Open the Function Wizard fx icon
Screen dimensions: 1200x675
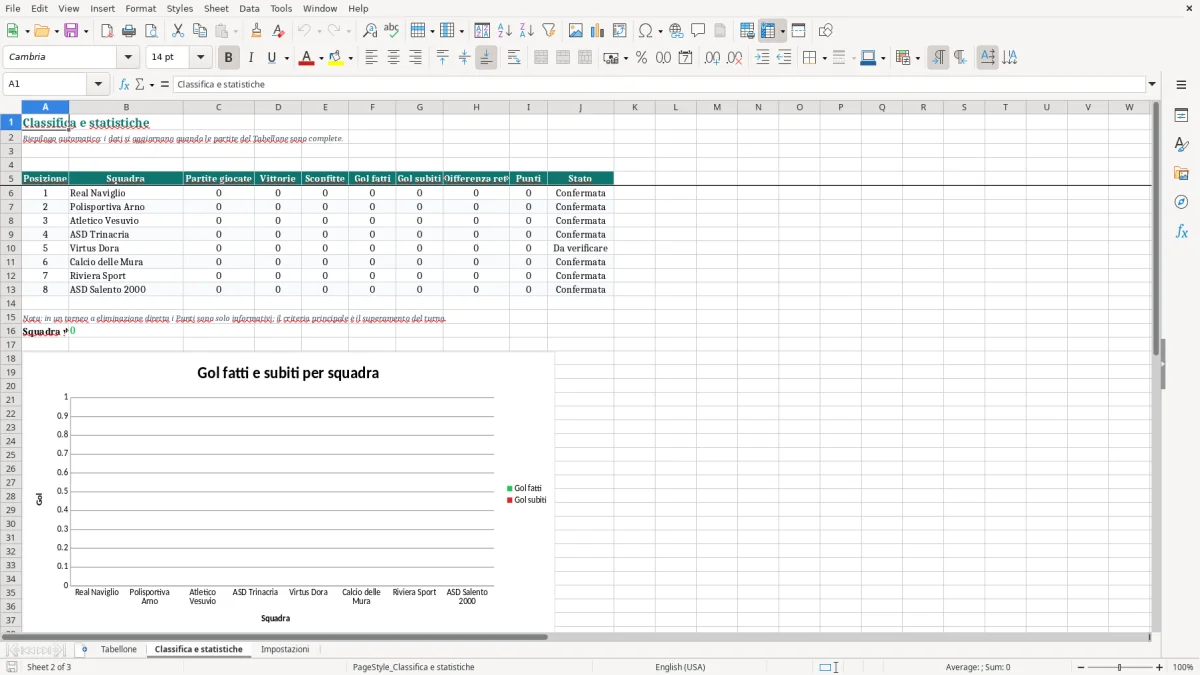(x=124, y=84)
